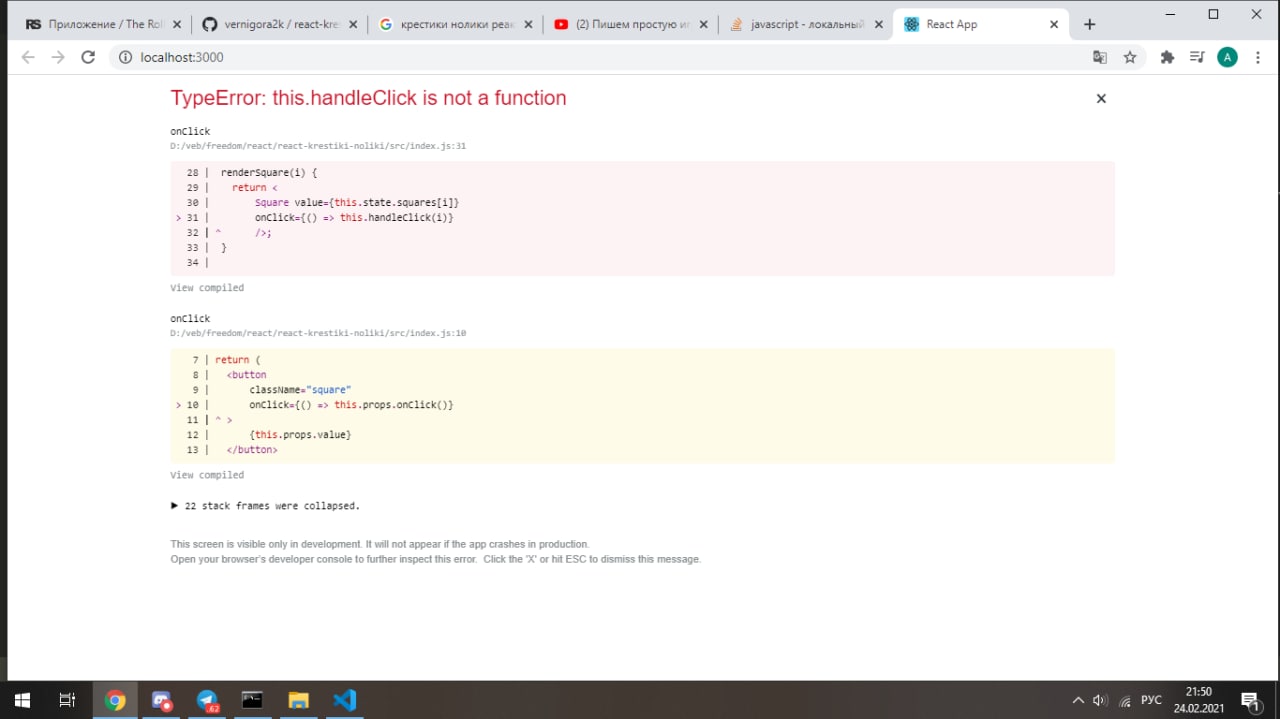Click View compiled under the first snippet
The width and height of the screenshot is (1280, 719).
[x=207, y=288]
